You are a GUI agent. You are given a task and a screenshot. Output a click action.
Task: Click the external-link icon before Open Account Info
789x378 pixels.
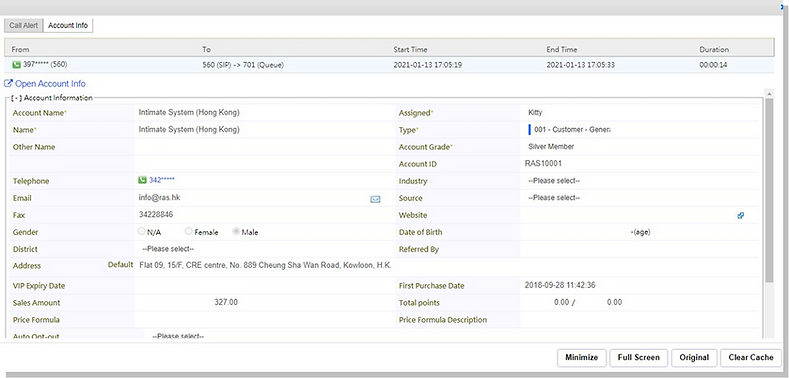8,84
